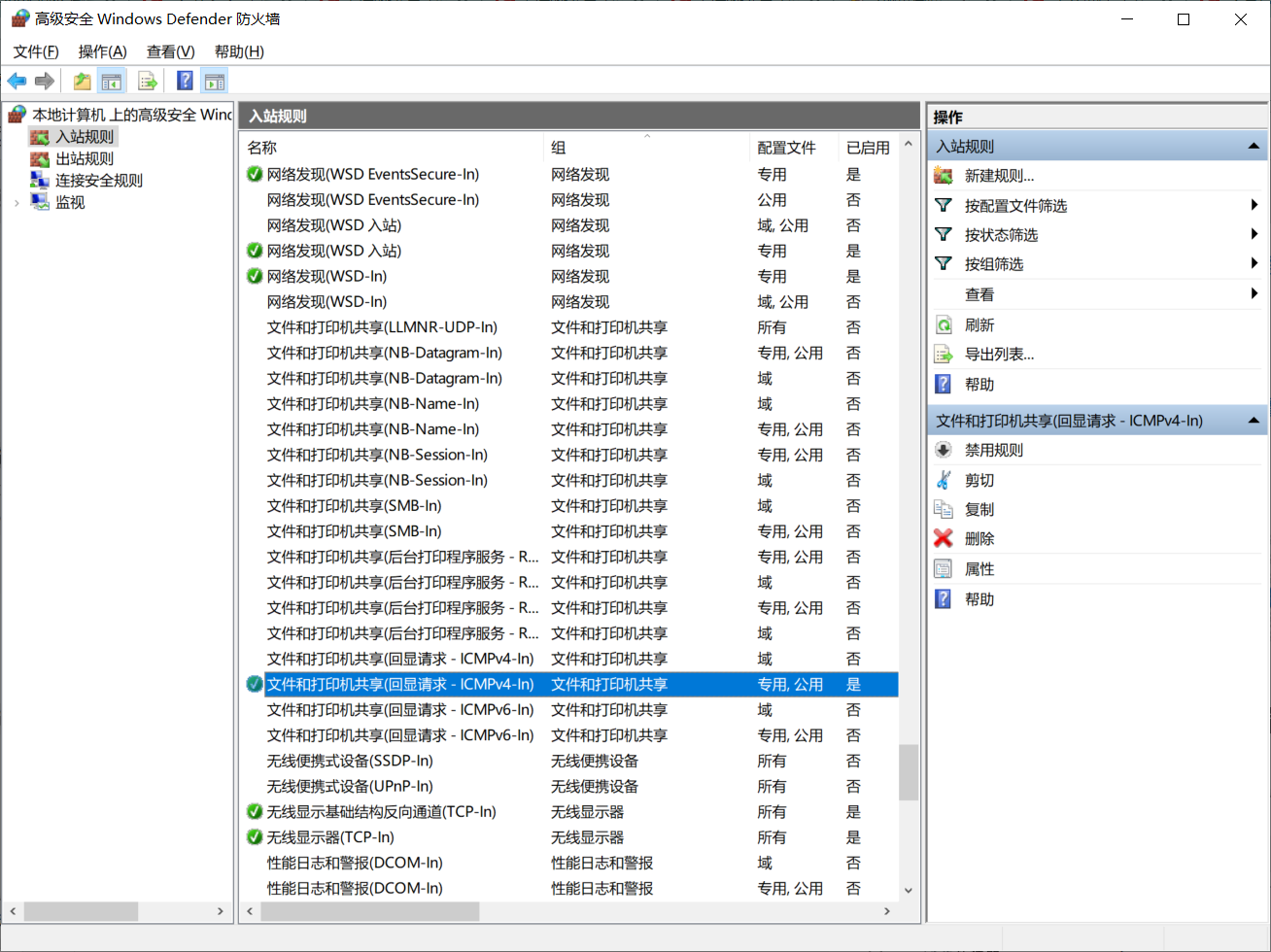Click 新建规则... in actions pane
The image size is (1271, 952).
[x=999, y=176]
